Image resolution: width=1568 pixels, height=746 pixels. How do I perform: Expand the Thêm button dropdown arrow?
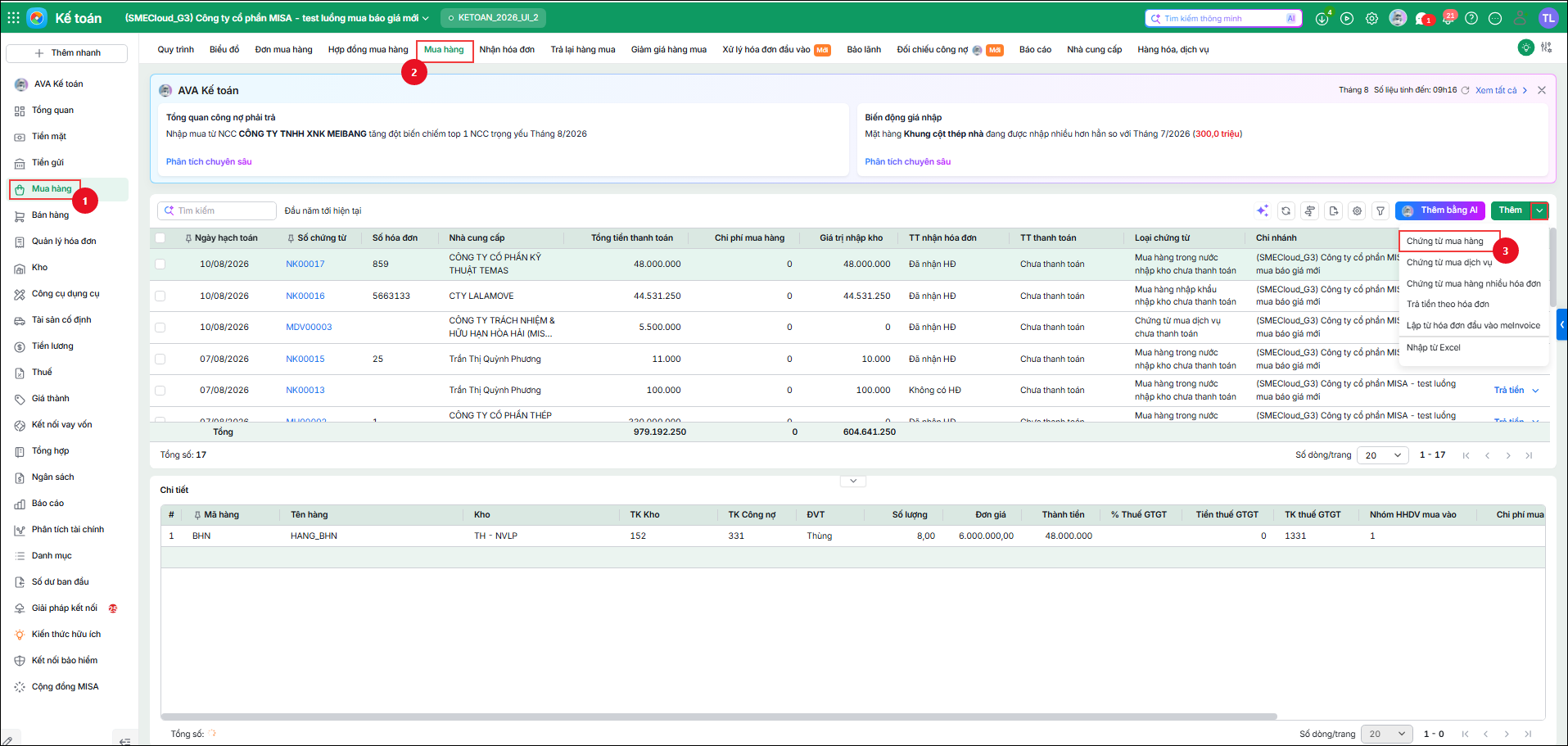[x=1539, y=210]
